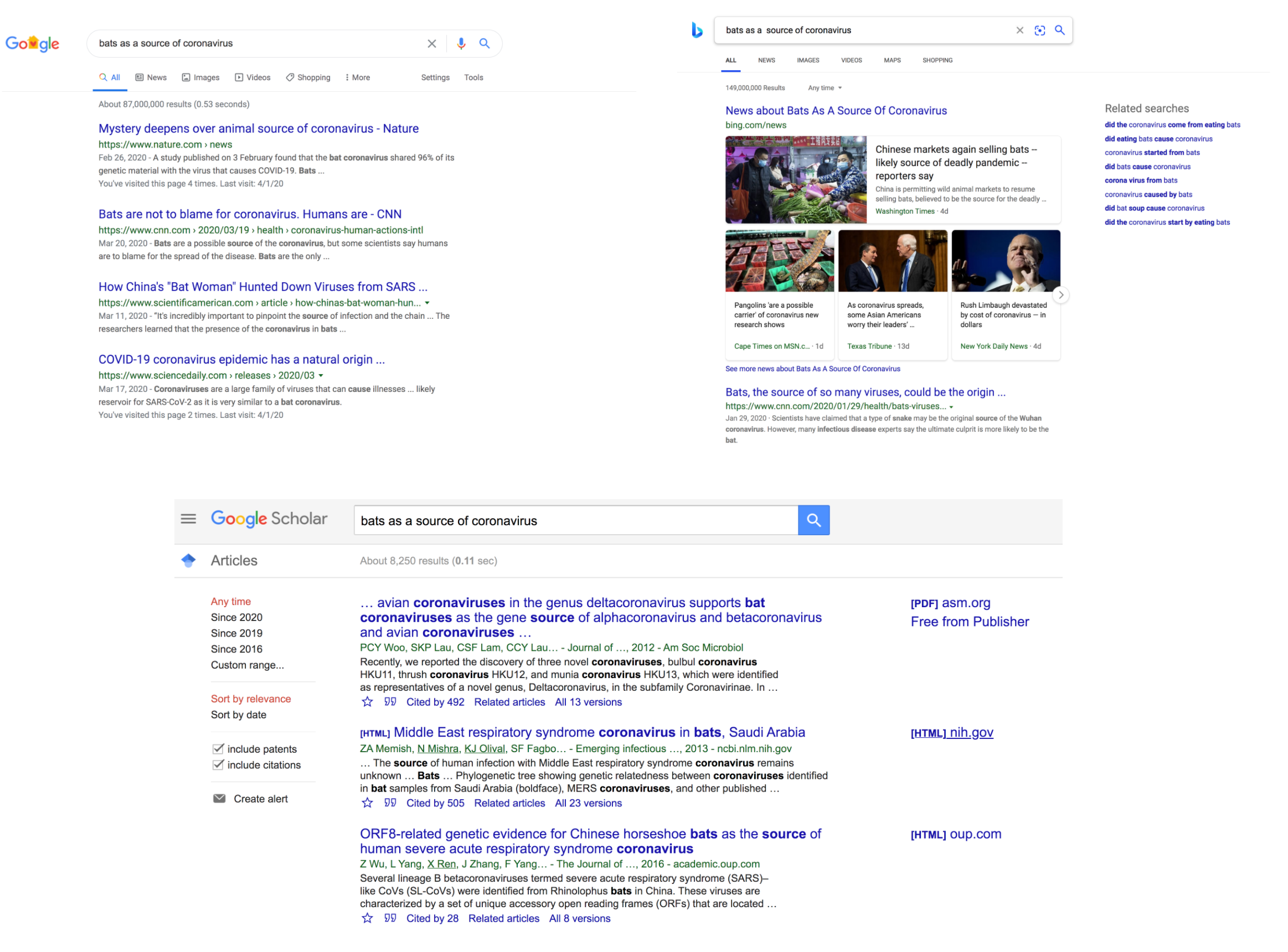
Task: Star the Middle East respiratory syndrome article
Action: 367,803
